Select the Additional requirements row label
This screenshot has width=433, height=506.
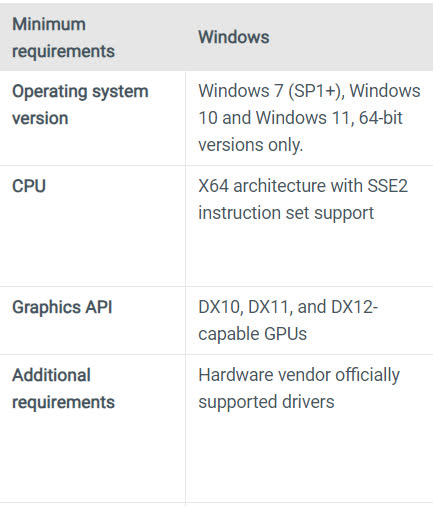click(x=63, y=389)
